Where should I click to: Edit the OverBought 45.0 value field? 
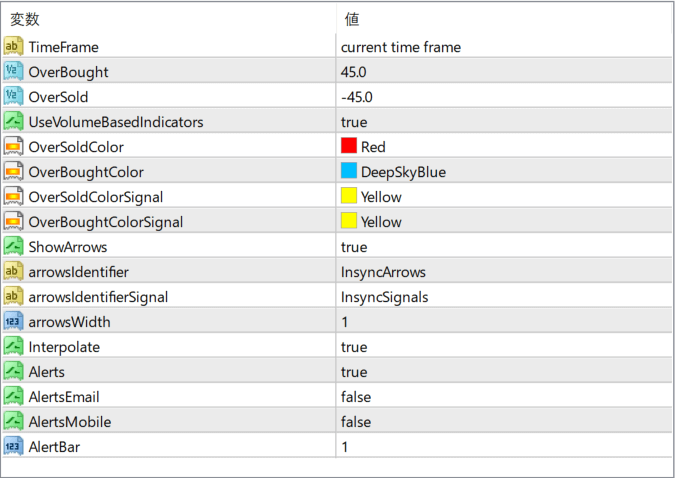[x=504, y=72]
